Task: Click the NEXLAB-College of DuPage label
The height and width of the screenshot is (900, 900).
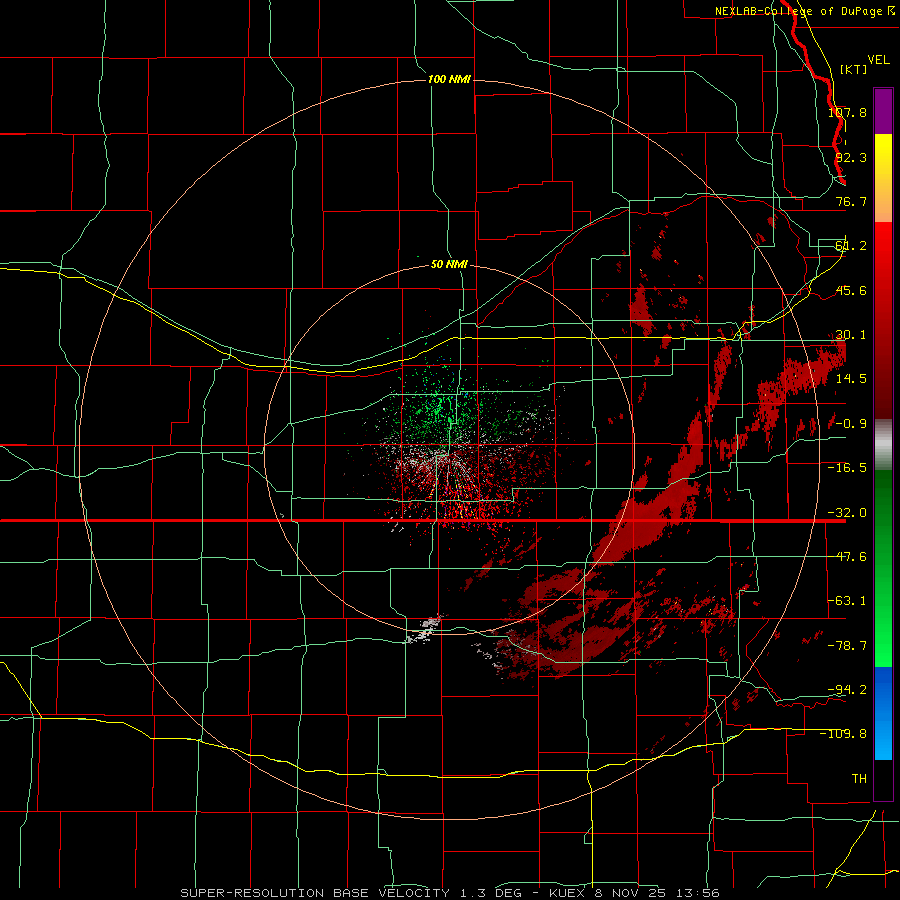Action: click(805, 11)
